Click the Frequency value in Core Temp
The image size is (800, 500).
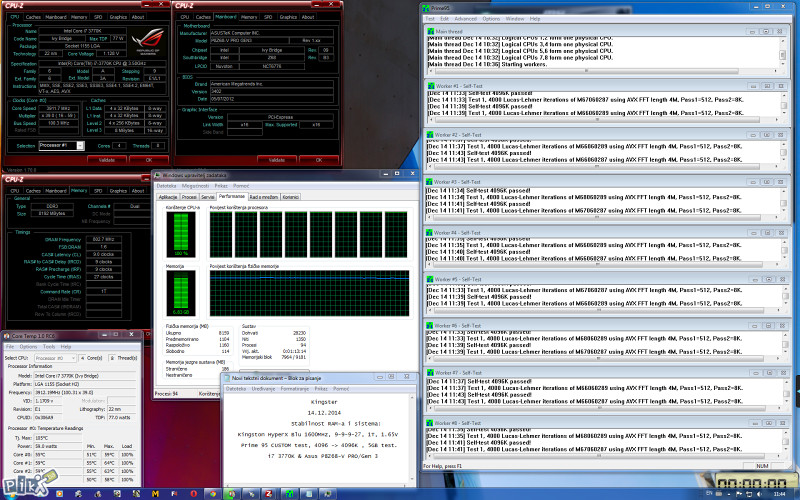click(85, 392)
